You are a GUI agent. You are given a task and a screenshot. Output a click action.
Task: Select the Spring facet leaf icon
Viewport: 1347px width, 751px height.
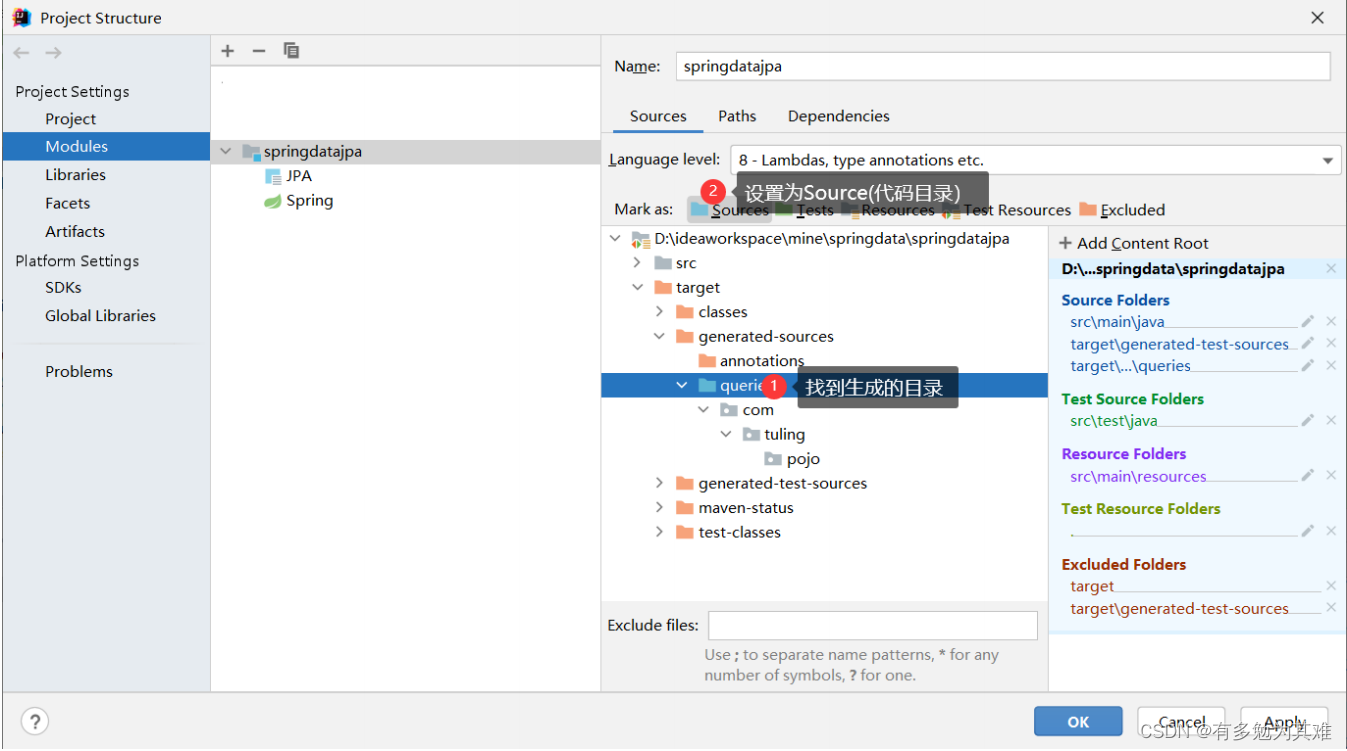coord(273,201)
